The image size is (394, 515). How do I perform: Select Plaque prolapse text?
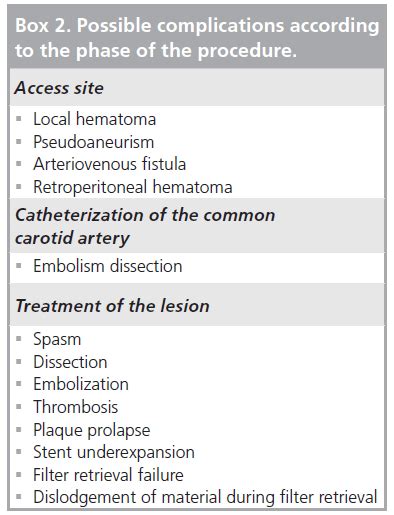[x=92, y=430]
